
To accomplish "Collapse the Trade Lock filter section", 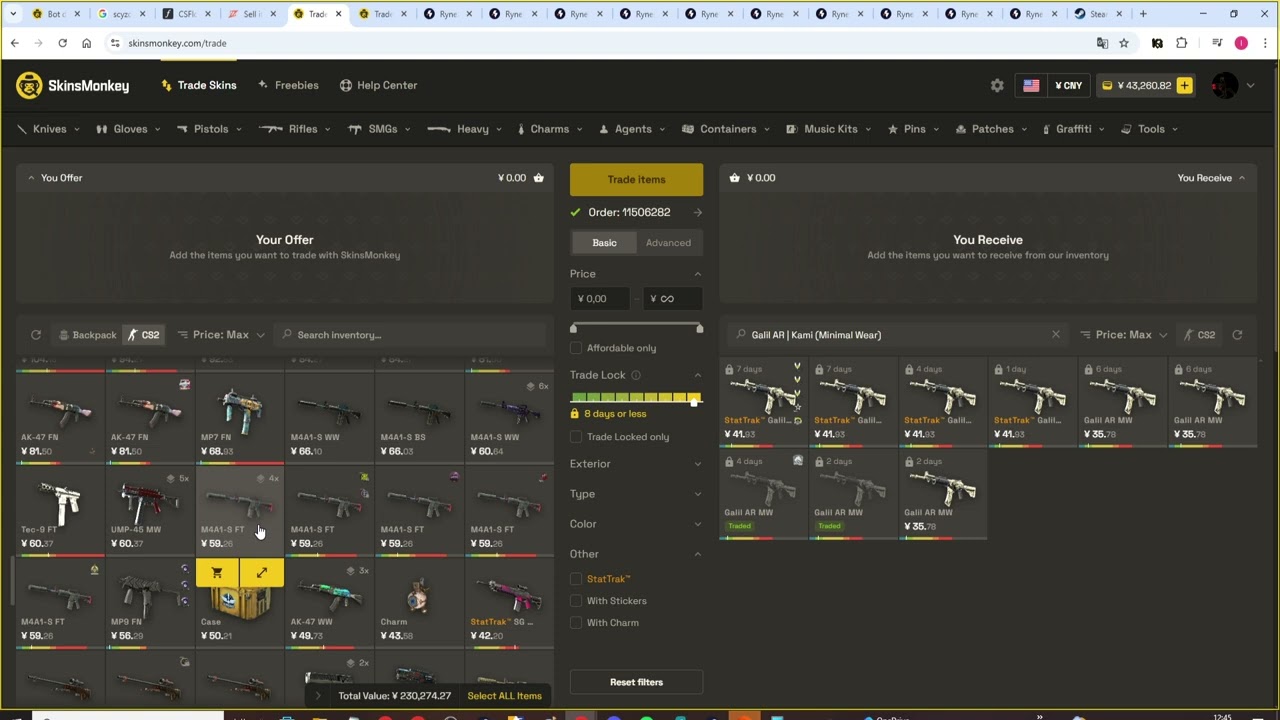I will (636, 375).
